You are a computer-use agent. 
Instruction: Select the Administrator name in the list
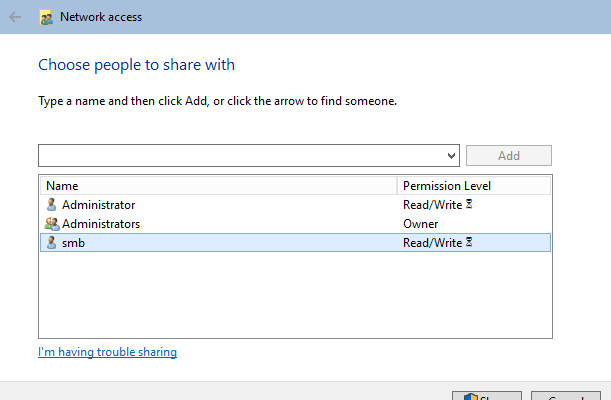click(x=99, y=205)
